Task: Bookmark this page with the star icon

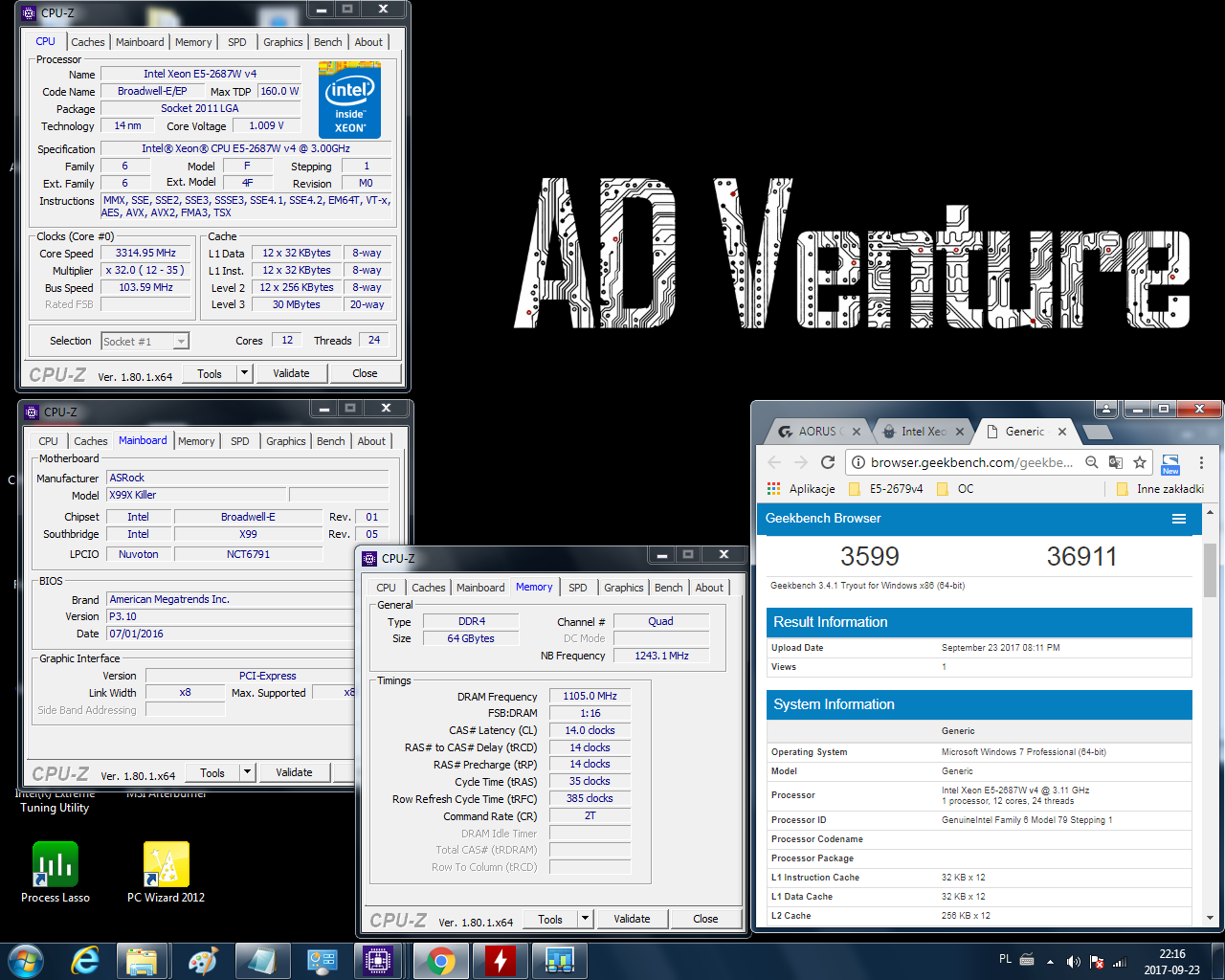Action: (1139, 462)
